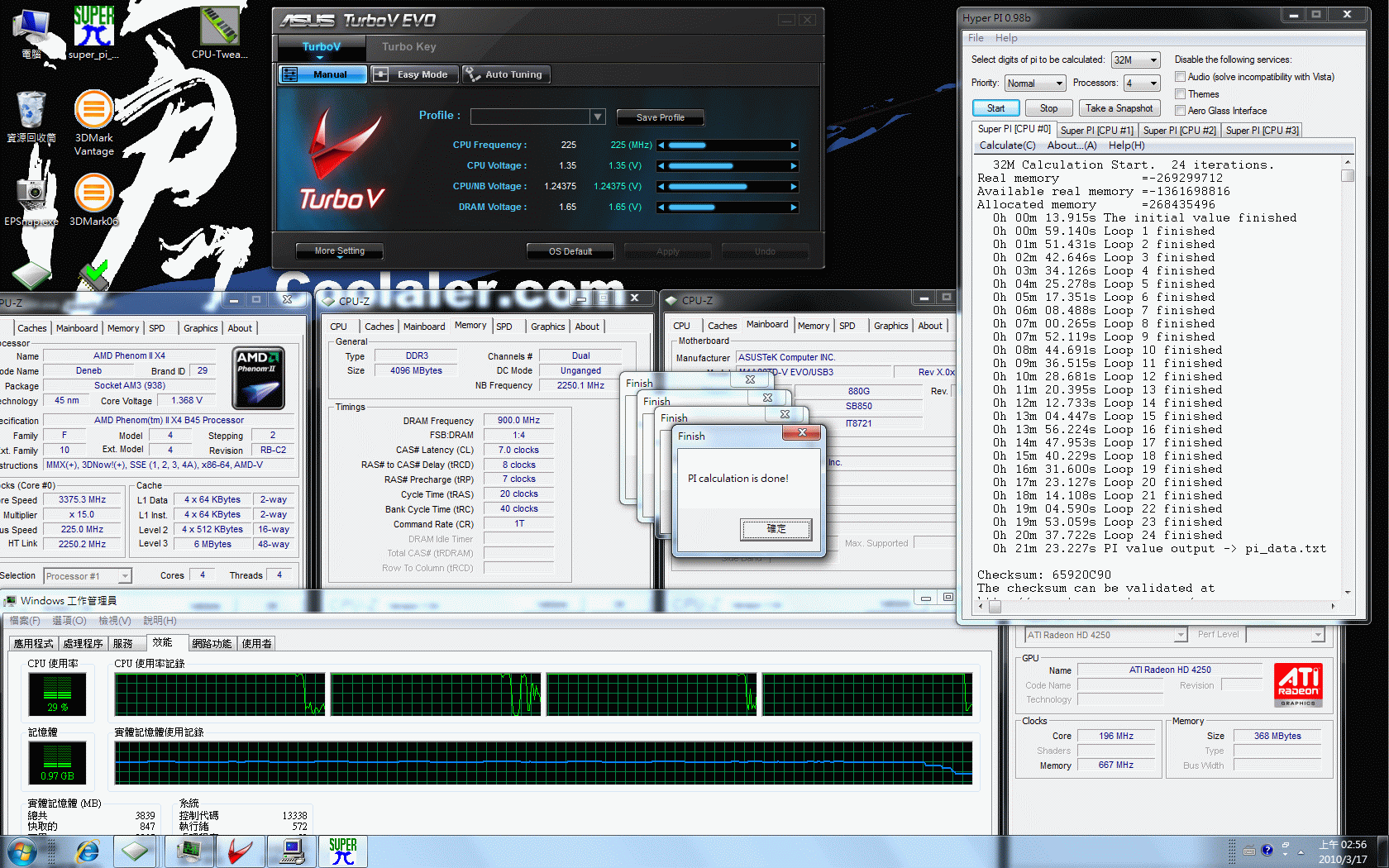Increase CPU/NB Voltage with right arrow
Image resolution: width=1389 pixels, height=868 pixels.
click(x=794, y=187)
